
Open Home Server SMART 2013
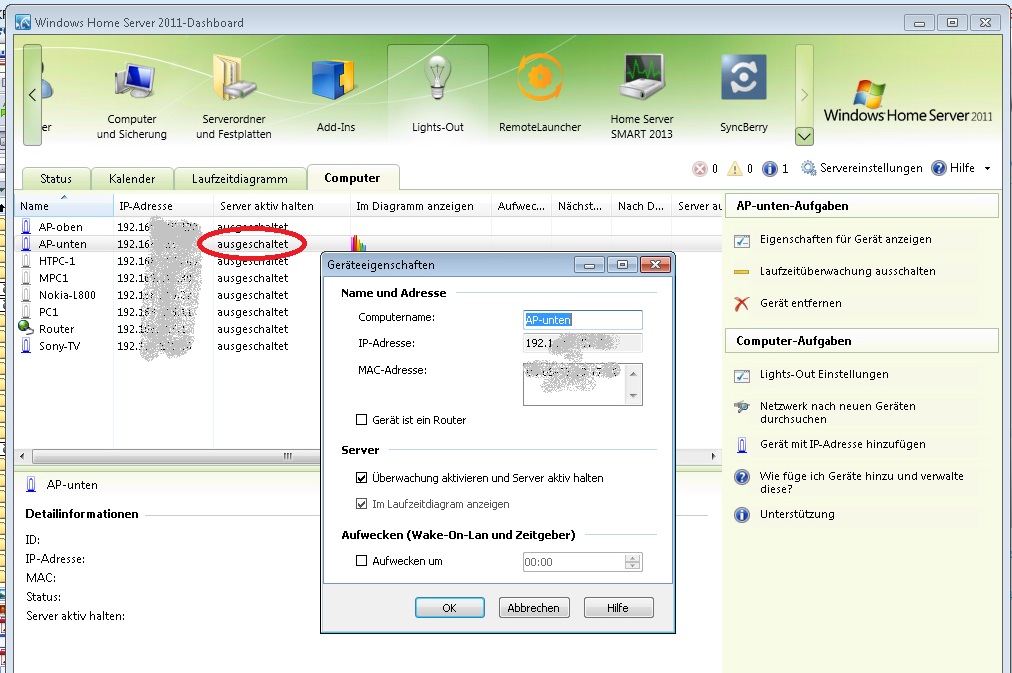(642, 98)
